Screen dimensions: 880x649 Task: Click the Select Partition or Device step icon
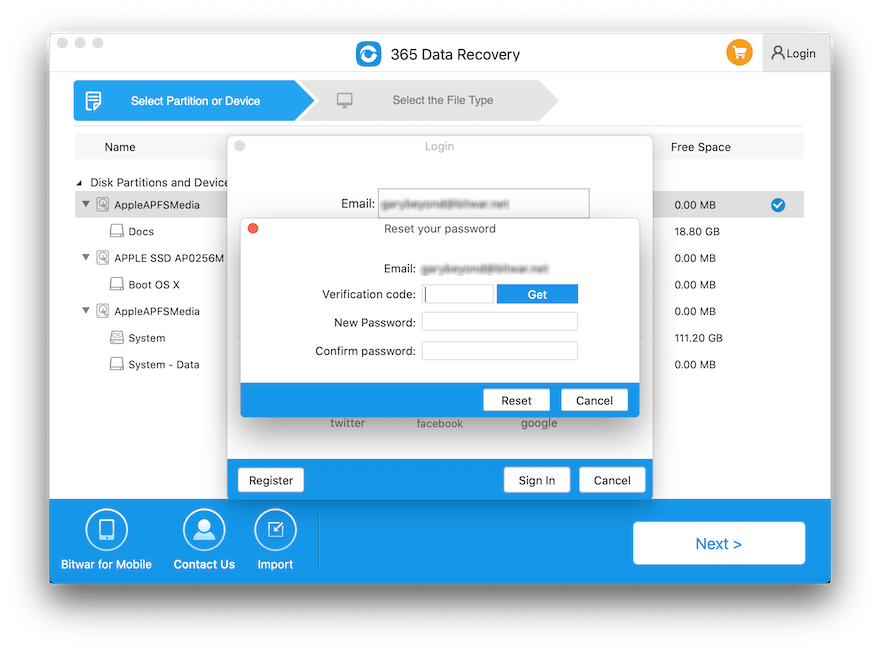click(93, 101)
